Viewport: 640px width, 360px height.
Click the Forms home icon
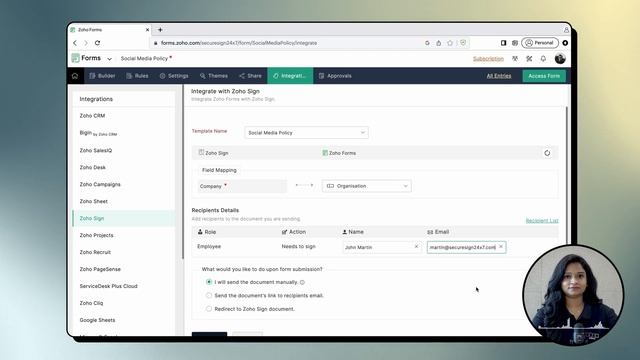point(75,76)
